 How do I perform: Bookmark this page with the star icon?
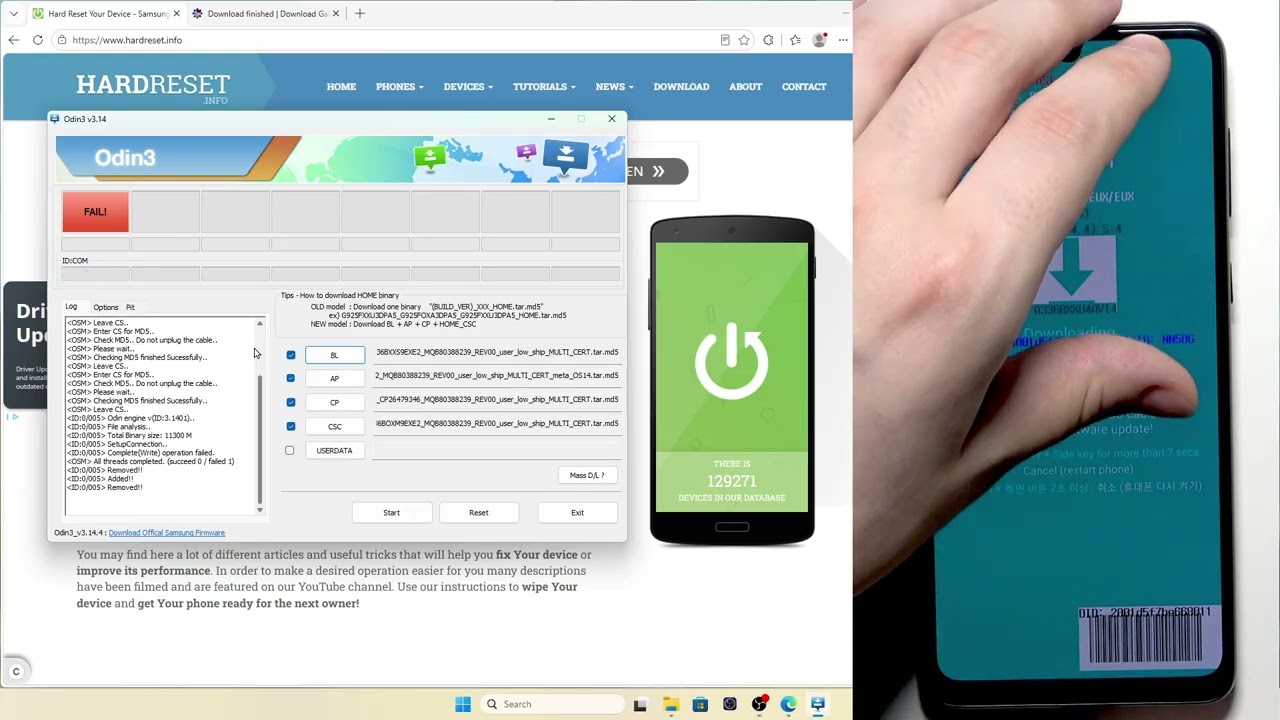[x=744, y=40]
